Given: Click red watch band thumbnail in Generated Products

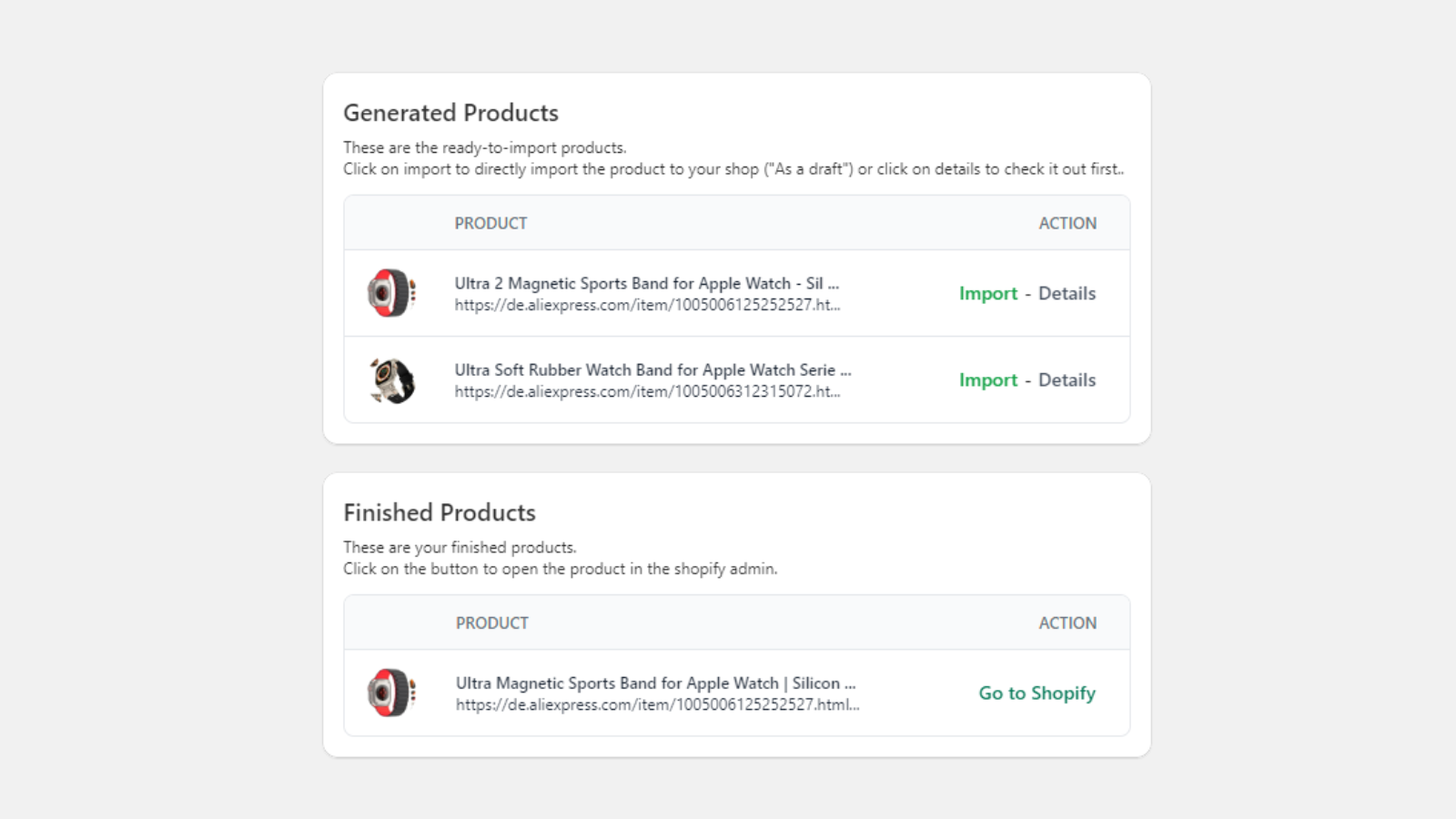Looking at the screenshot, I should point(391,293).
